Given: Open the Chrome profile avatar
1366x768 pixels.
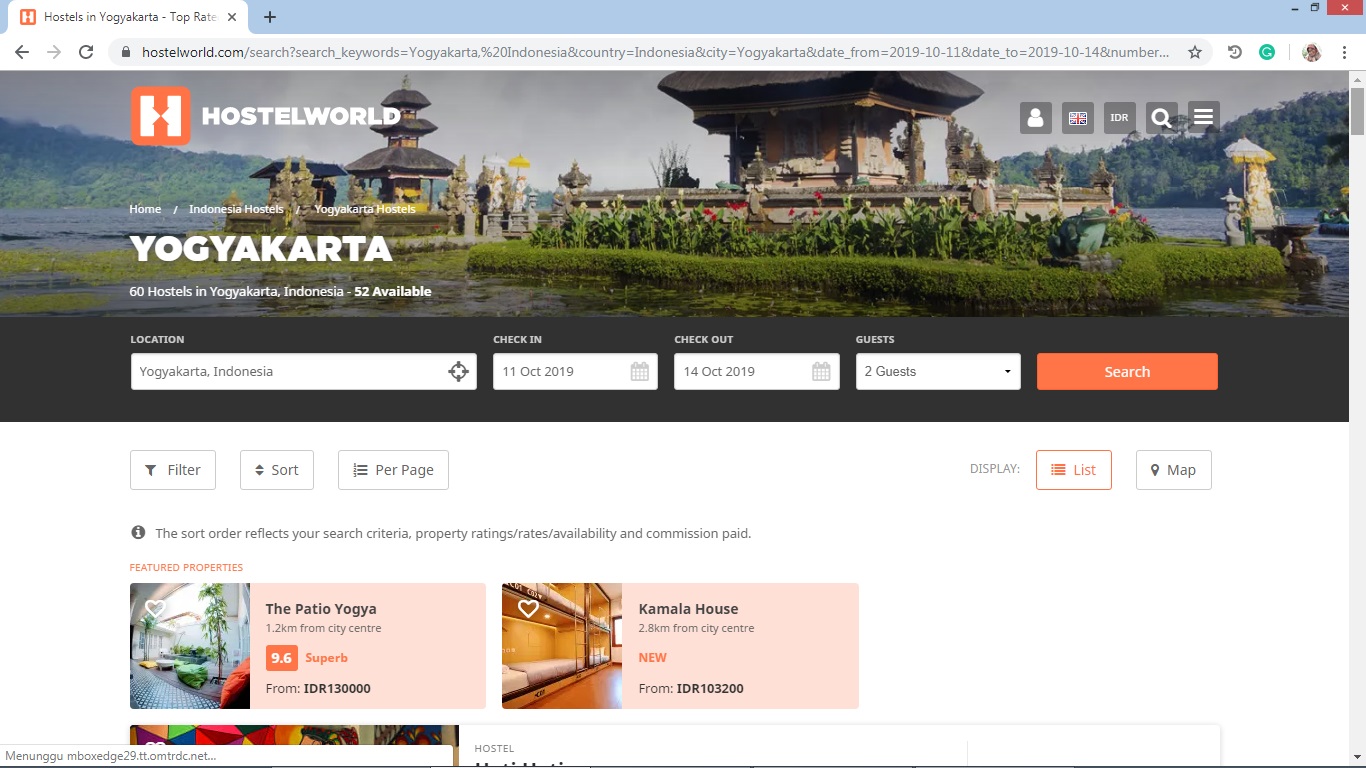Looking at the screenshot, I should (x=1311, y=52).
